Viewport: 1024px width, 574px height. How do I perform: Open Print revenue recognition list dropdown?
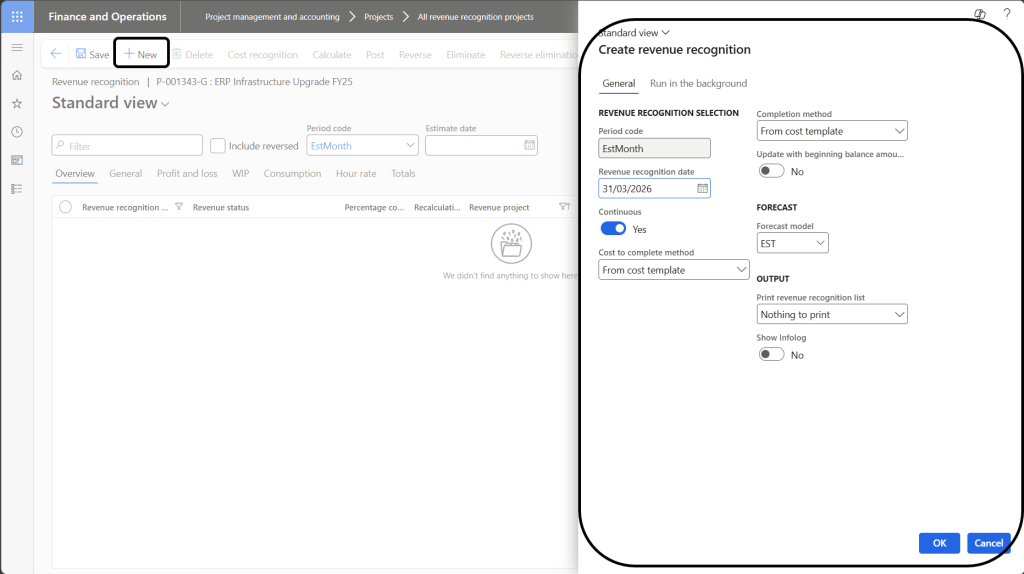tap(832, 314)
